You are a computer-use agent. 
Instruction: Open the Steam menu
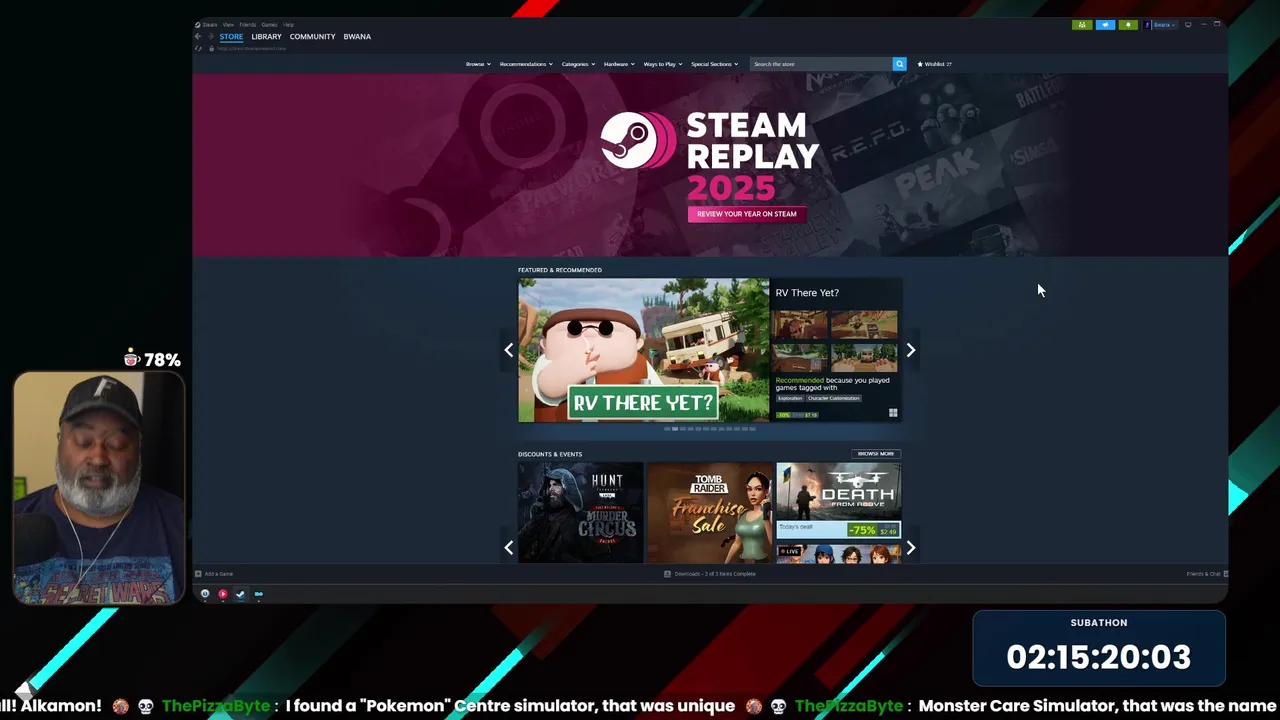tap(209, 24)
